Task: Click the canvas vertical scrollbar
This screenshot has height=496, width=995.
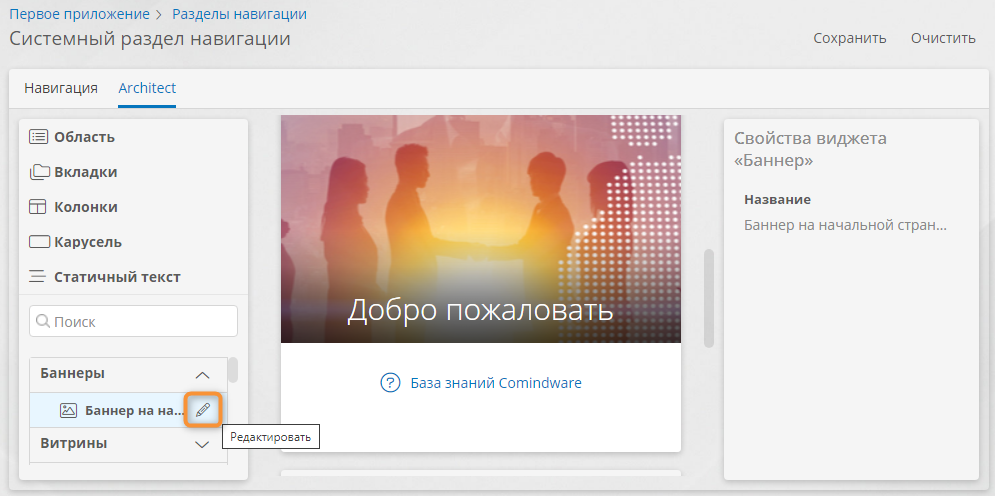Action: click(710, 298)
